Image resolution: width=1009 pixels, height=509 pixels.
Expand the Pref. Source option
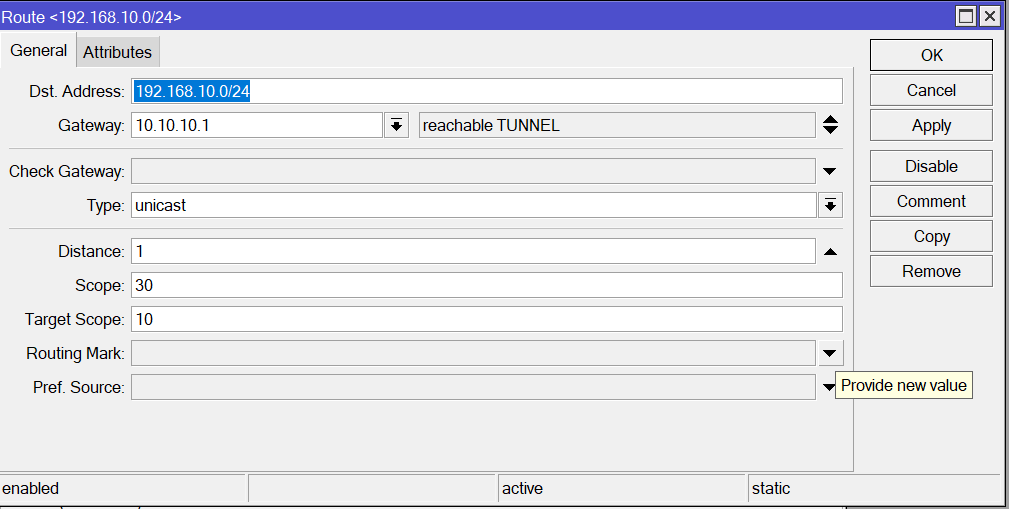tap(829, 387)
